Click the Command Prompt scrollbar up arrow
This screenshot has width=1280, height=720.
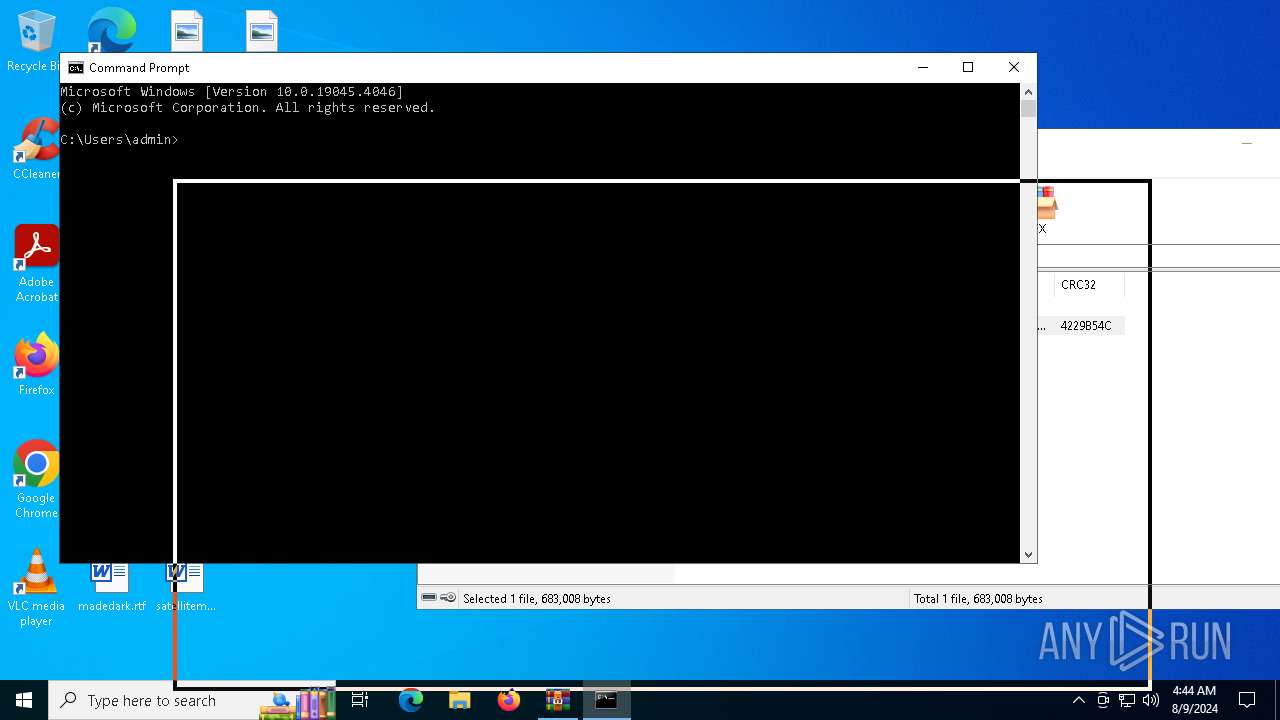(1028, 92)
